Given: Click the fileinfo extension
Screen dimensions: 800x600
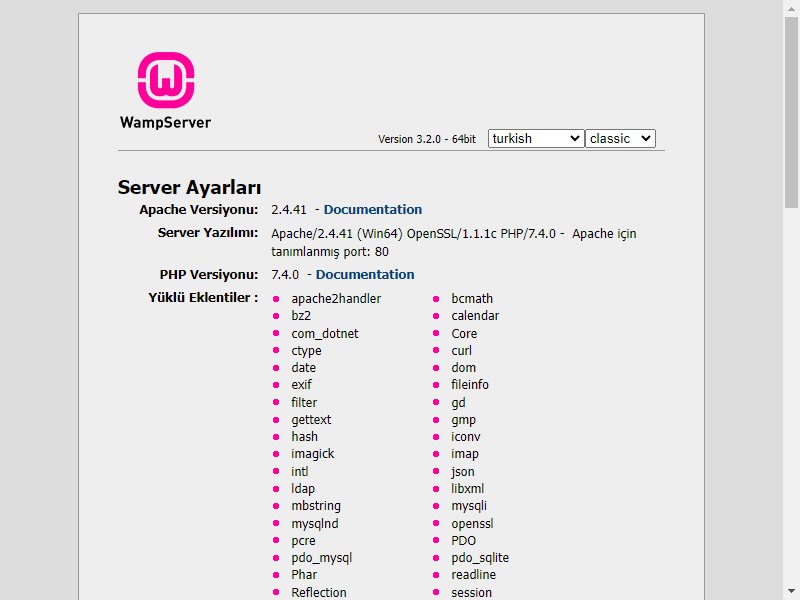Looking at the screenshot, I should tap(470, 385).
